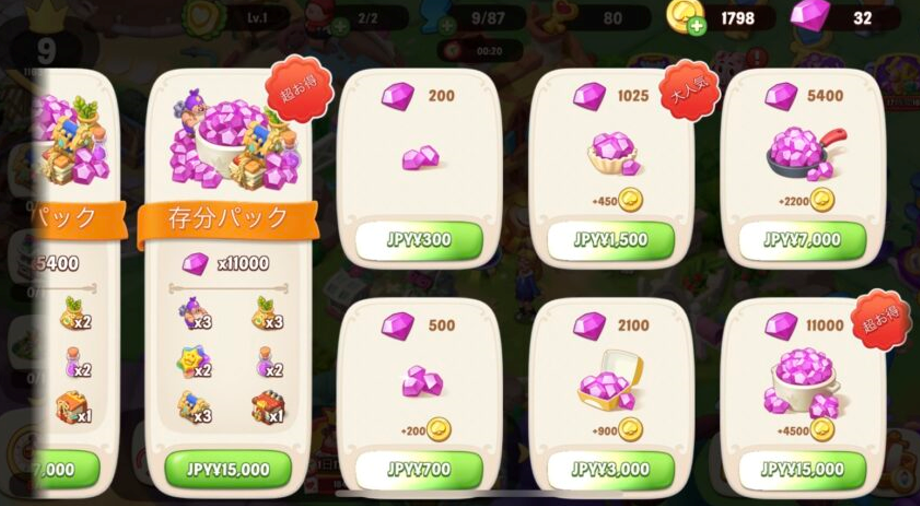Tap the purple potion x2 in 存分パック
Viewport: 920px width, 506px height.
[x=269, y=362]
